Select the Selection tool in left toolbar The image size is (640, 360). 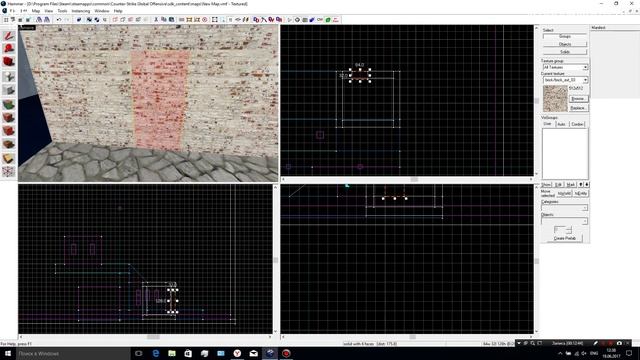pyautogui.click(x=9, y=36)
